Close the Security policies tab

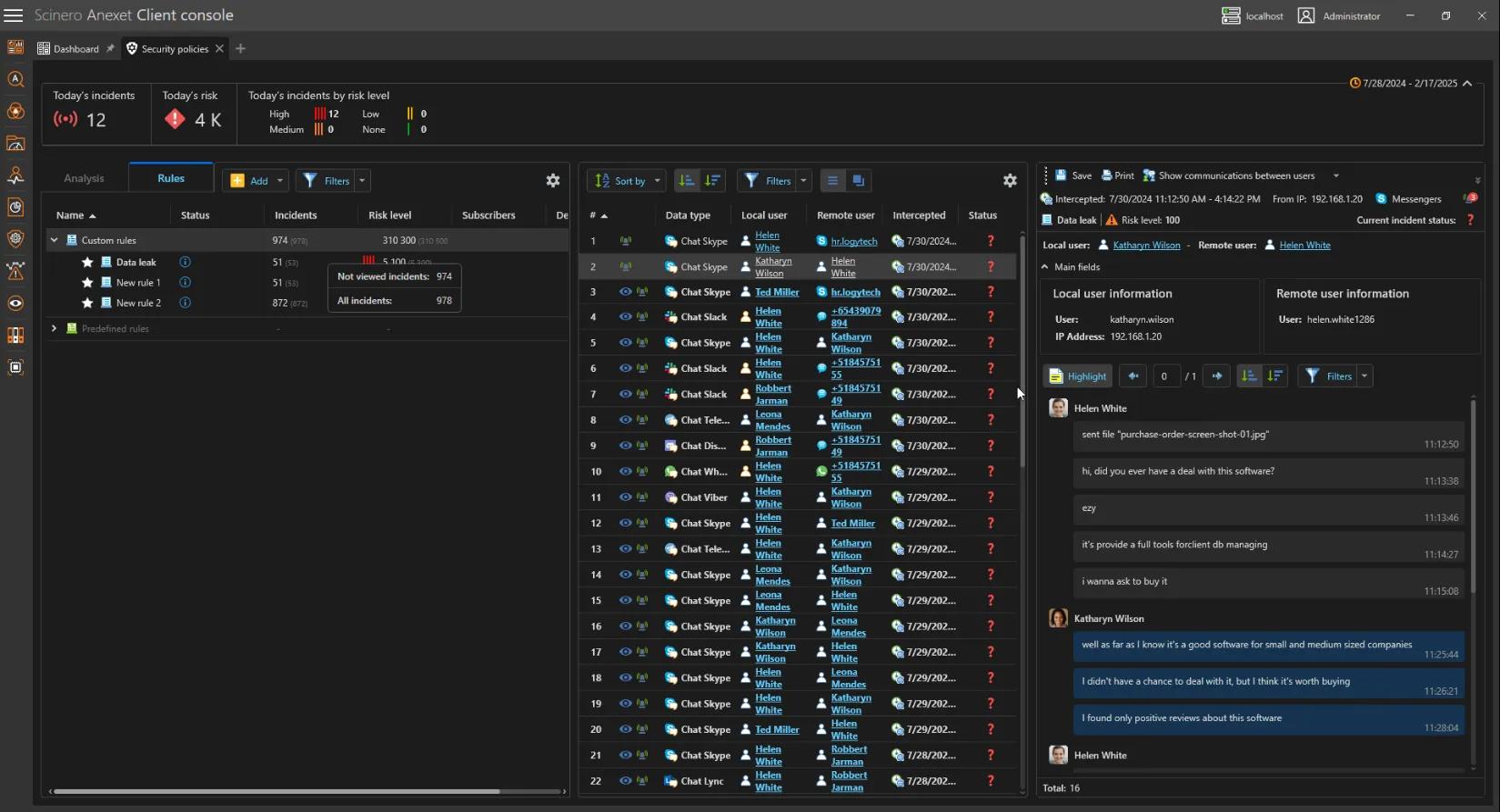point(219,48)
